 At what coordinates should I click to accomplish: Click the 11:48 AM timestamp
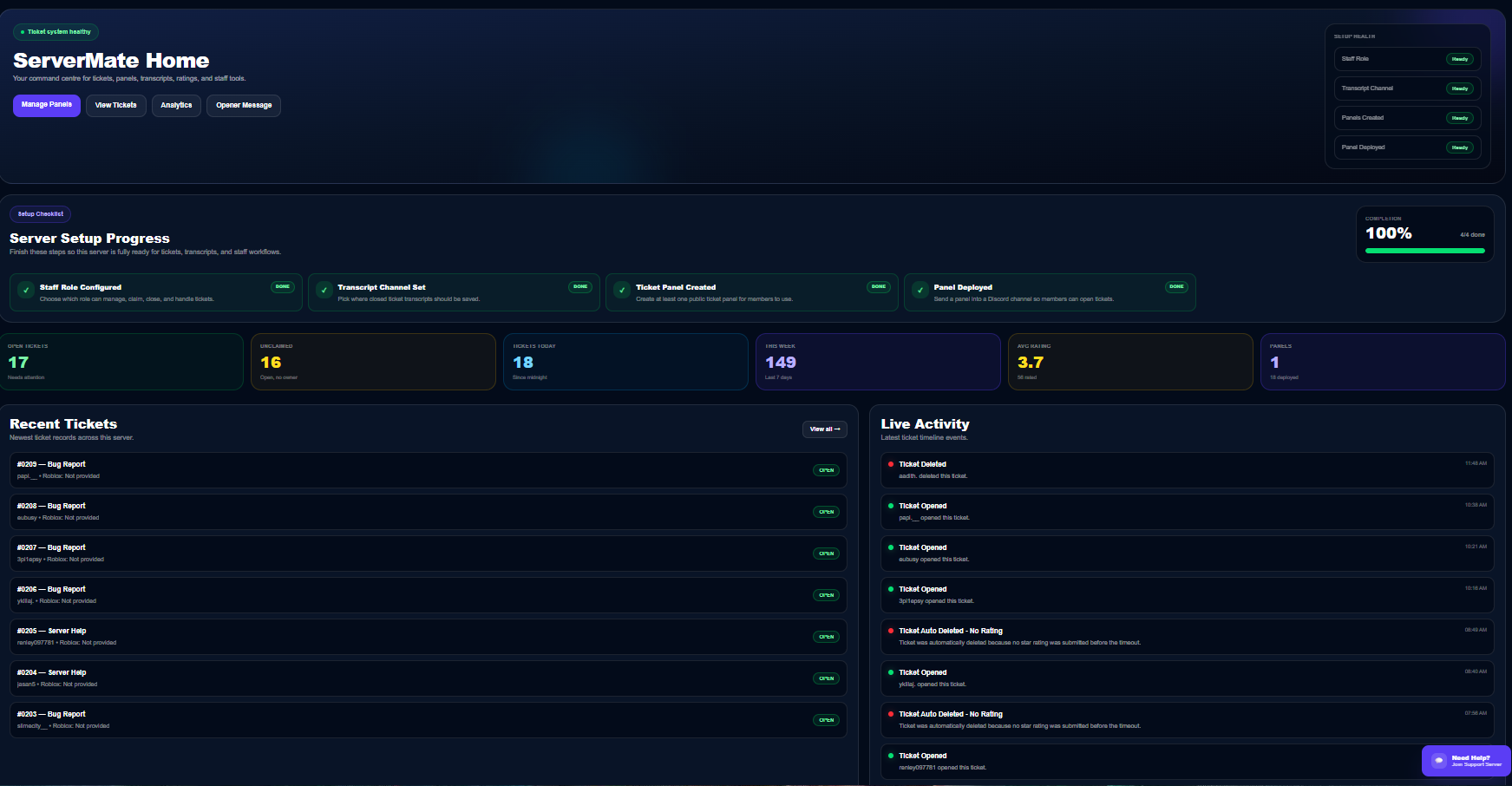point(1476,463)
